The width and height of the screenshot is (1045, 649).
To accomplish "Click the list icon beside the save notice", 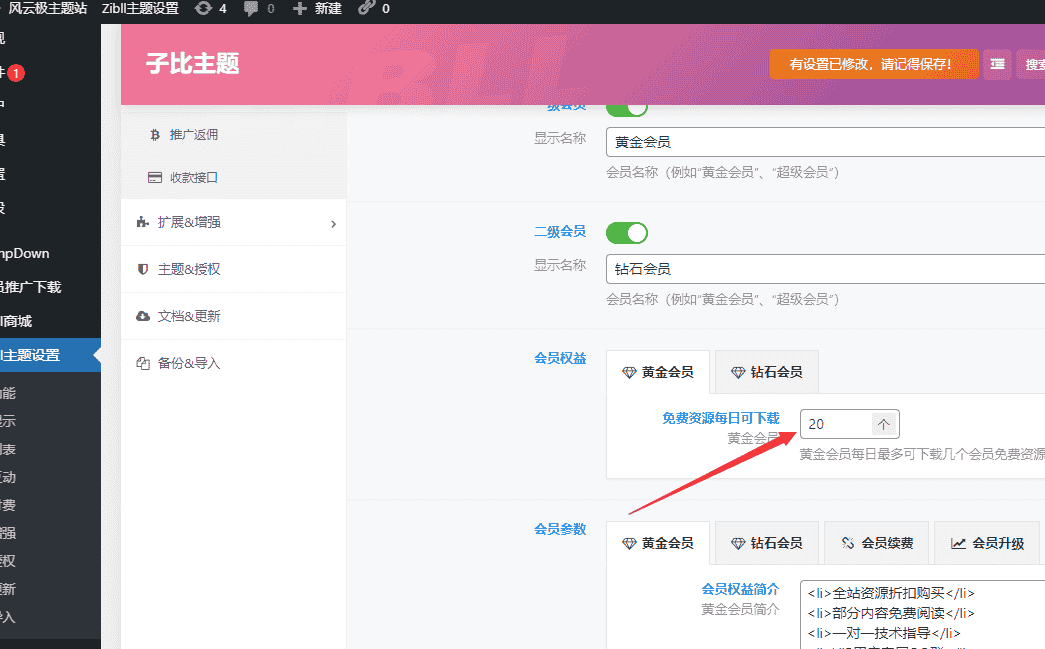I will click(x=997, y=64).
